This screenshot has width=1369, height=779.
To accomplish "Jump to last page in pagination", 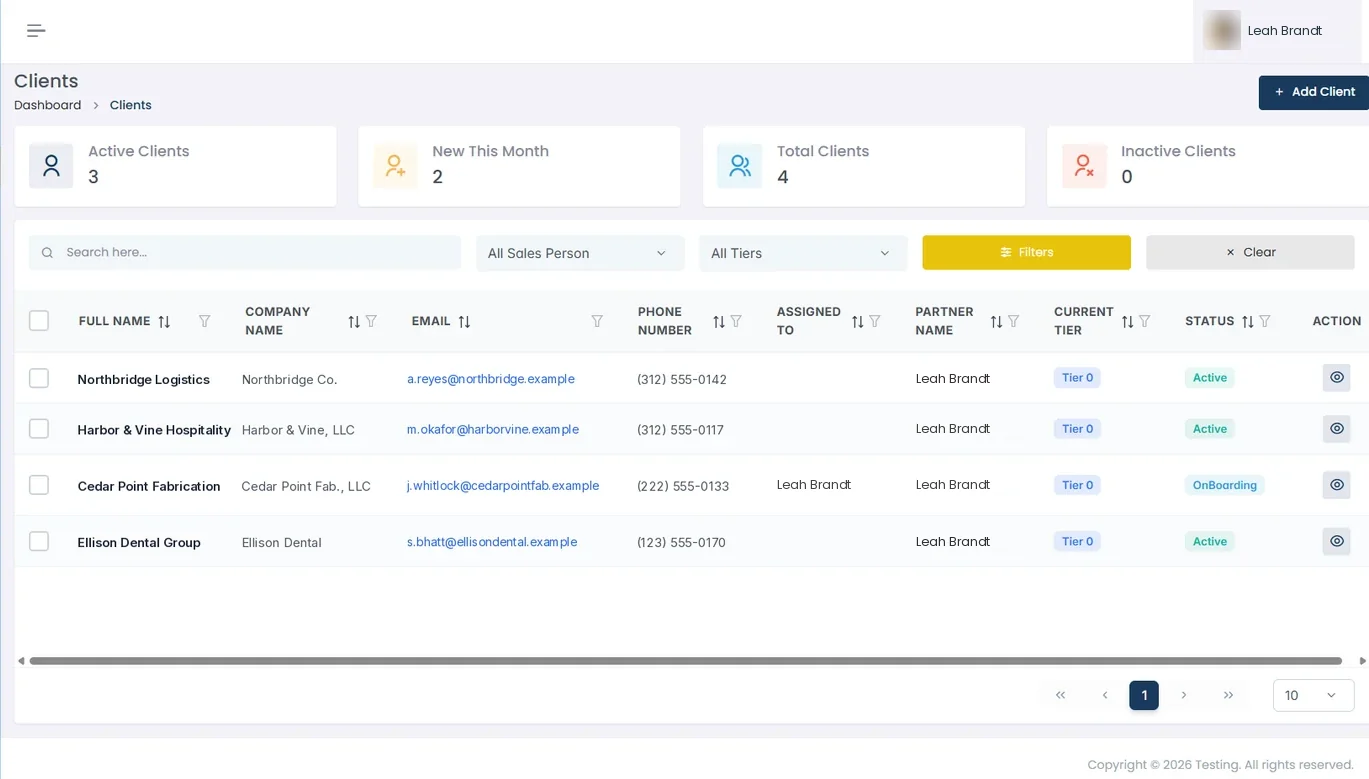I will point(1229,695).
